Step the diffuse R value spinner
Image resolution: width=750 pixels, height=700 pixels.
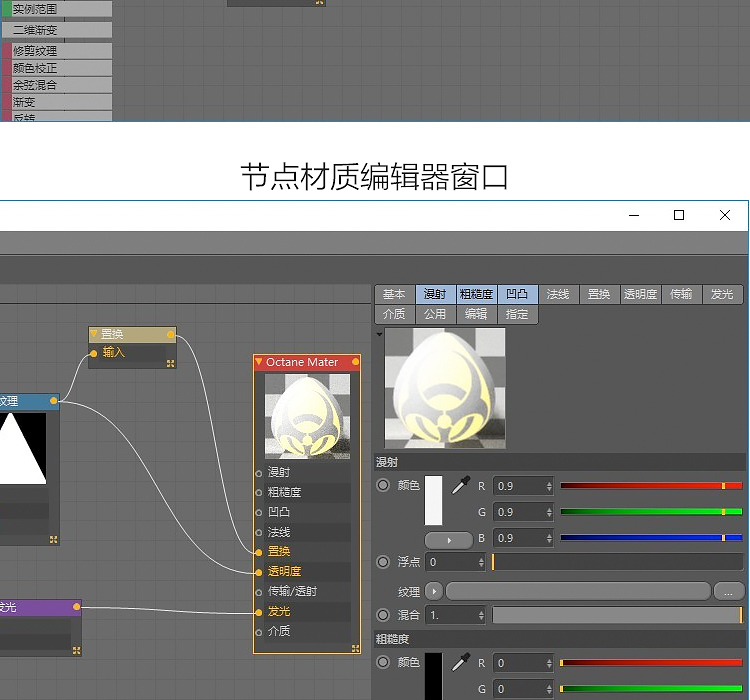pos(549,486)
